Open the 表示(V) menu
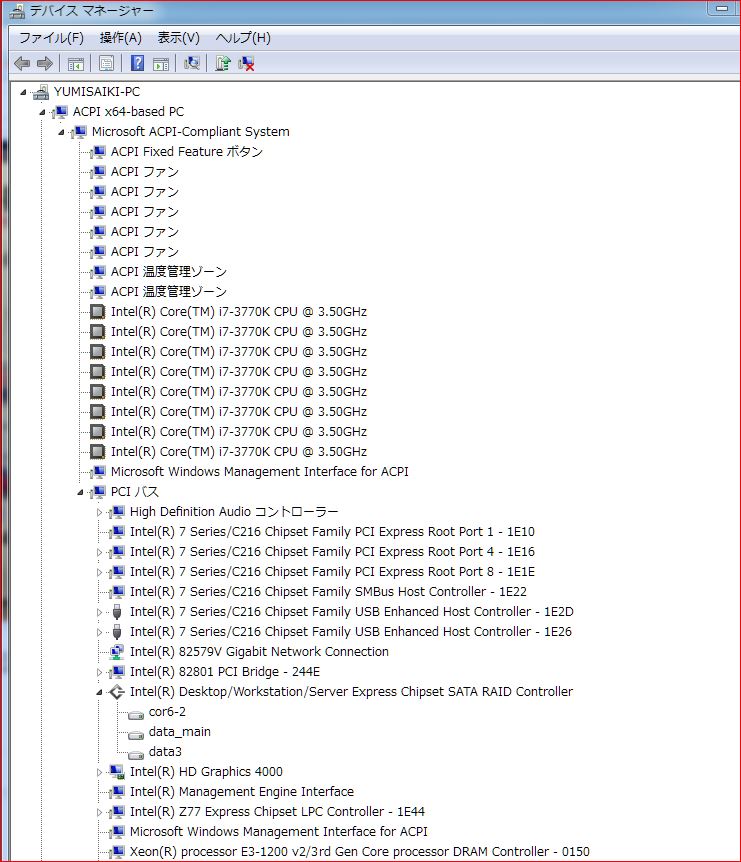 179,38
